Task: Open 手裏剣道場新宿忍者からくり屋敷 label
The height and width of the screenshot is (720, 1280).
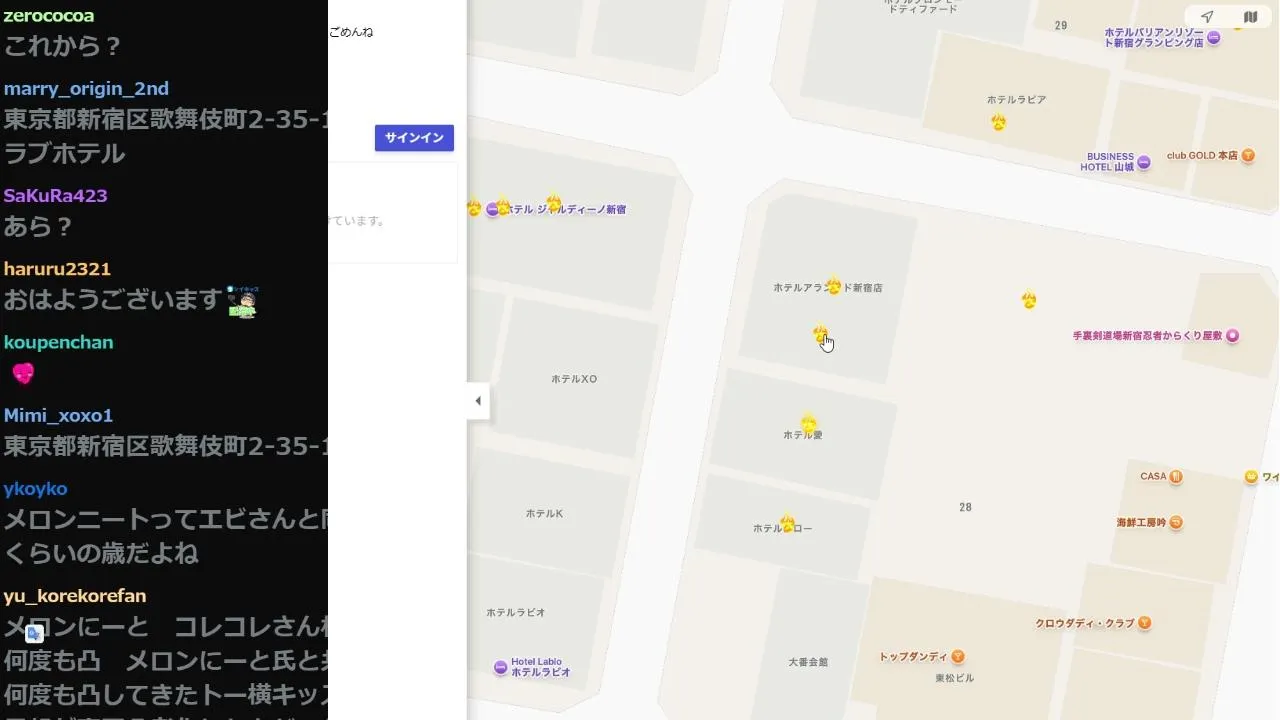Action: click(x=1147, y=336)
